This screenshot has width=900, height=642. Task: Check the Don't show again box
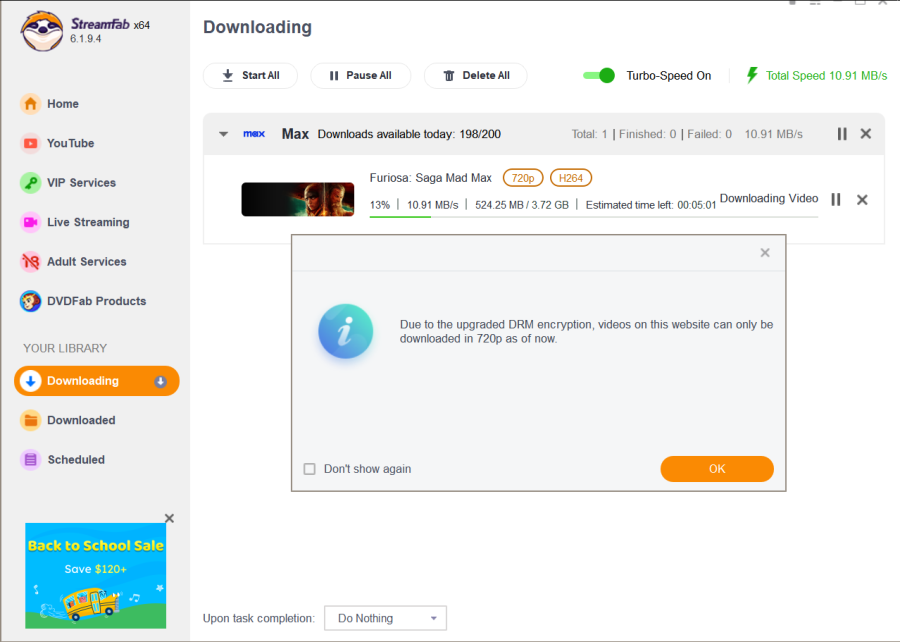click(309, 469)
